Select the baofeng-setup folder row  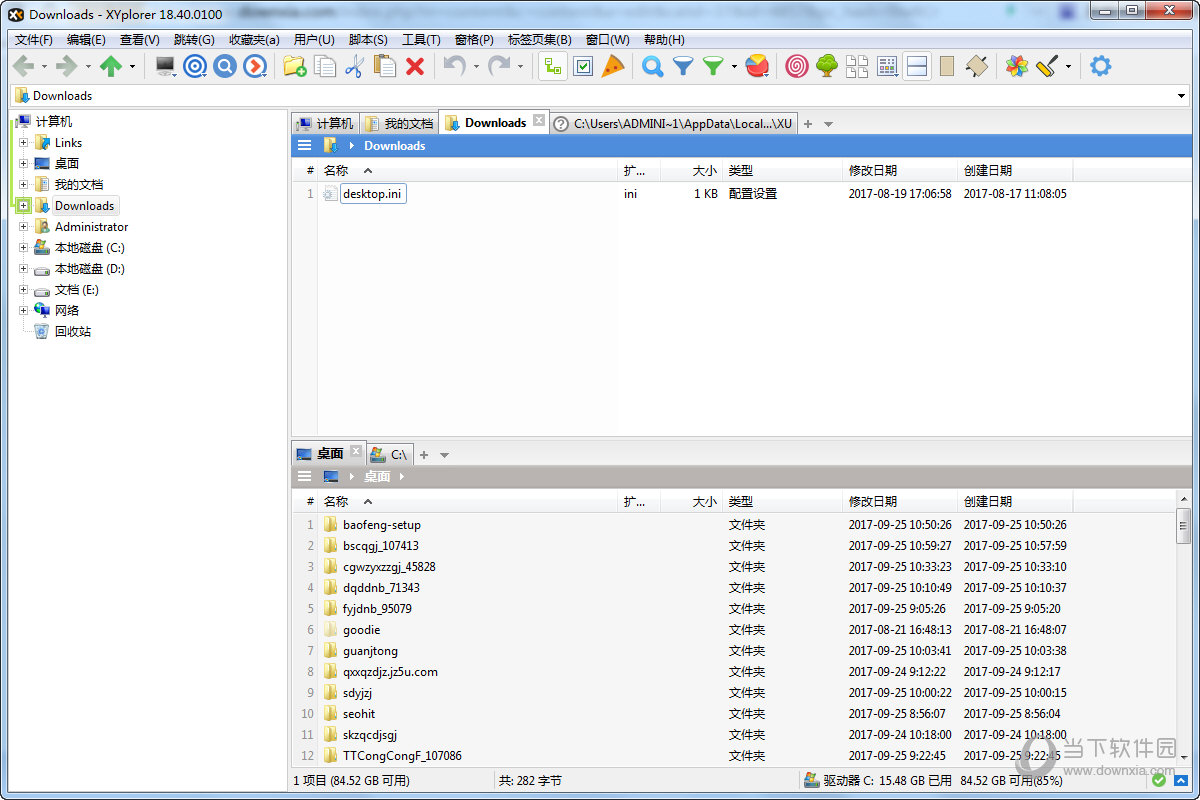click(736, 525)
